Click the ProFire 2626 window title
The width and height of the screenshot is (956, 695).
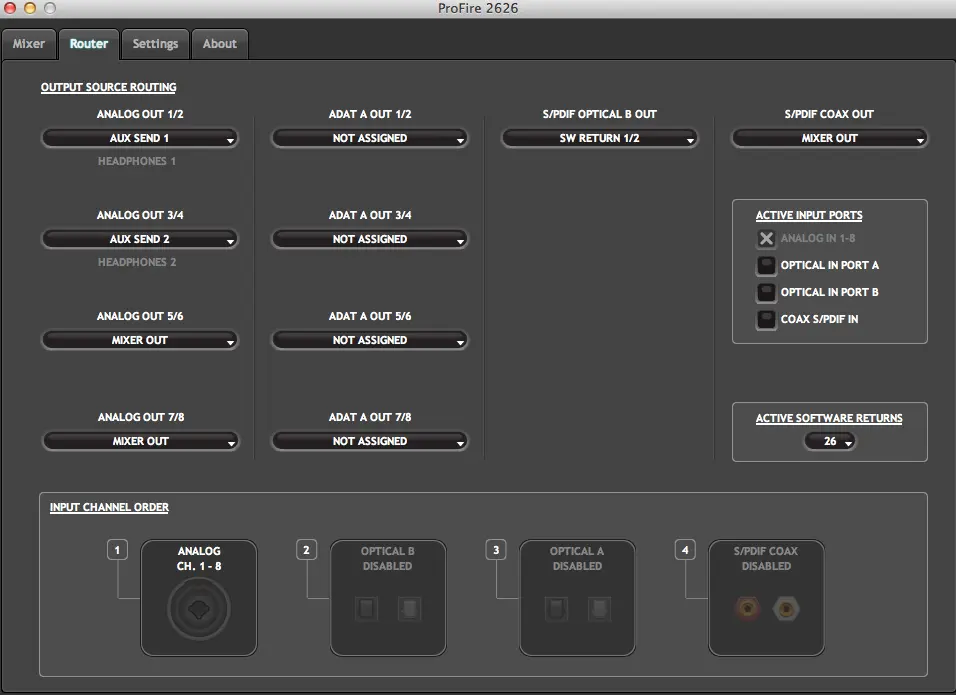tap(478, 9)
